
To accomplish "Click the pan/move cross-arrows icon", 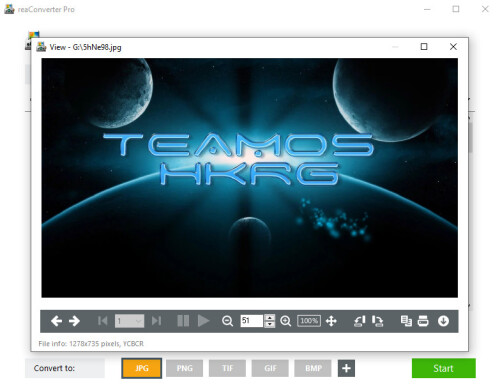I will pyautogui.click(x=331, y=321).
